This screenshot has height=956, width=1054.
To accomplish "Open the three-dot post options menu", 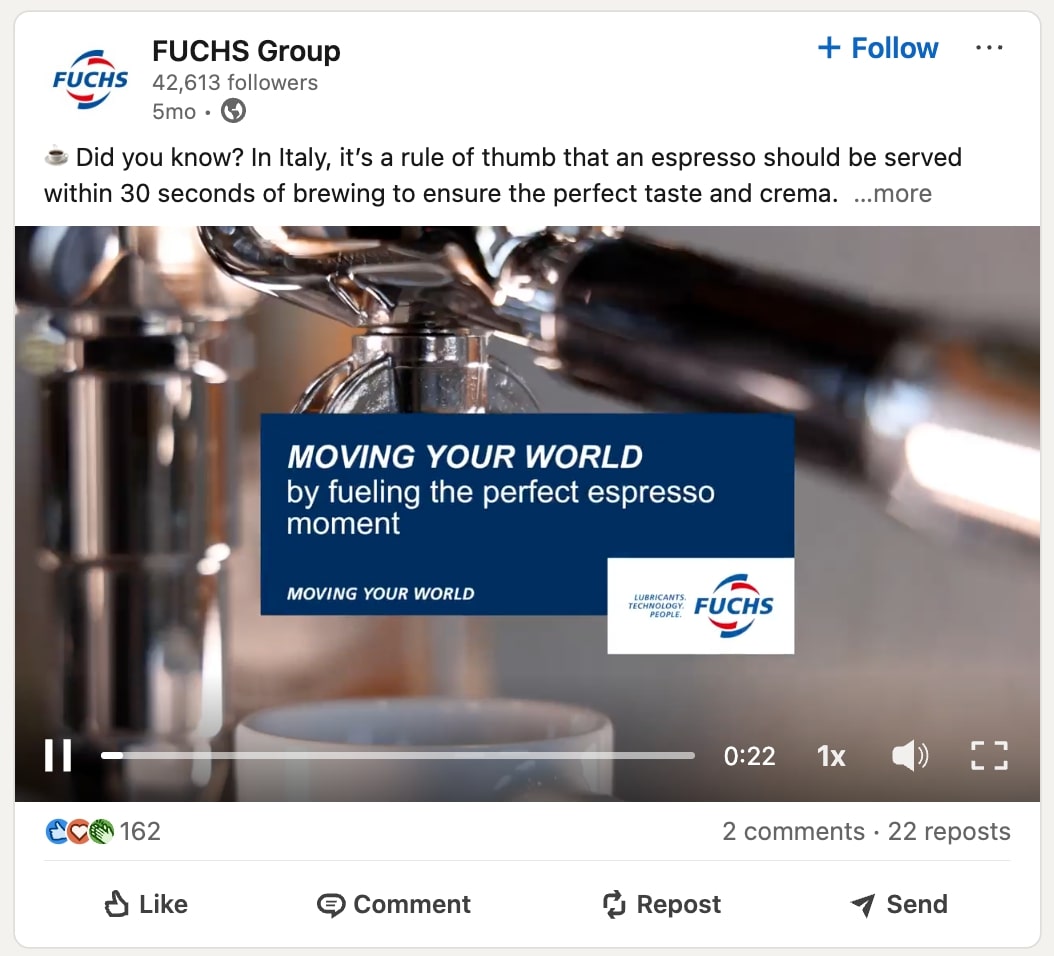I will pyautogui.click(x=989, y=48).
